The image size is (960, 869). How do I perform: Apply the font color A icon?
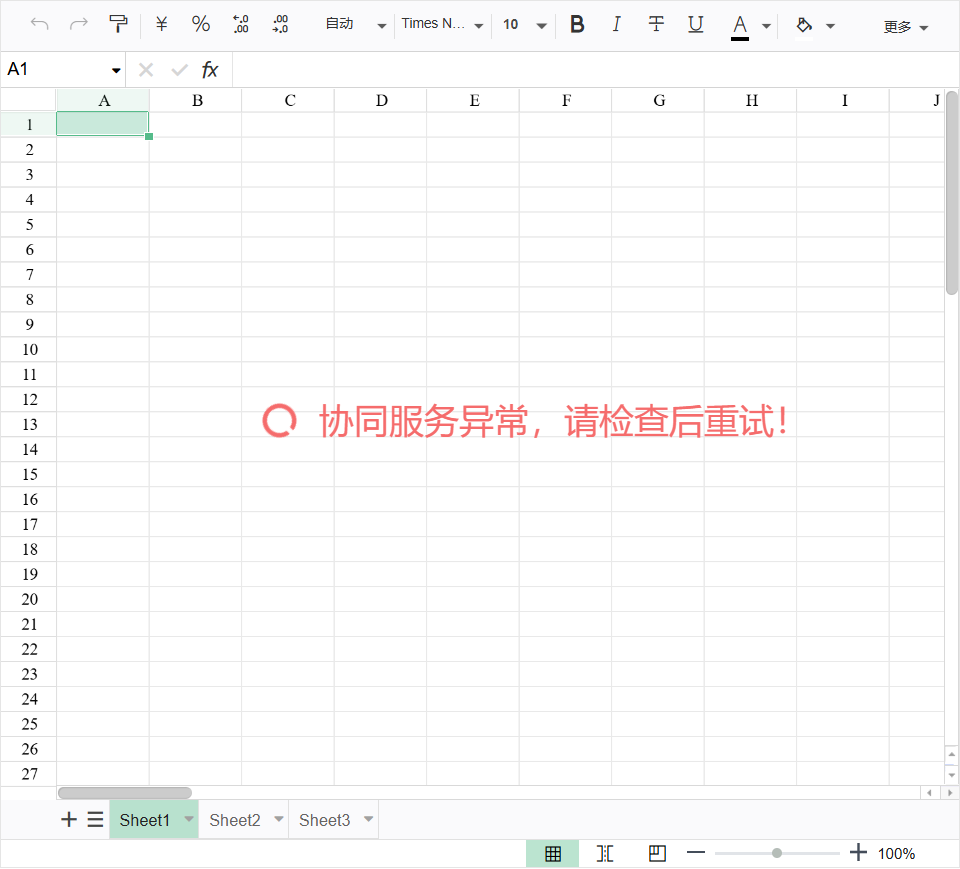(x=740, y=27)
